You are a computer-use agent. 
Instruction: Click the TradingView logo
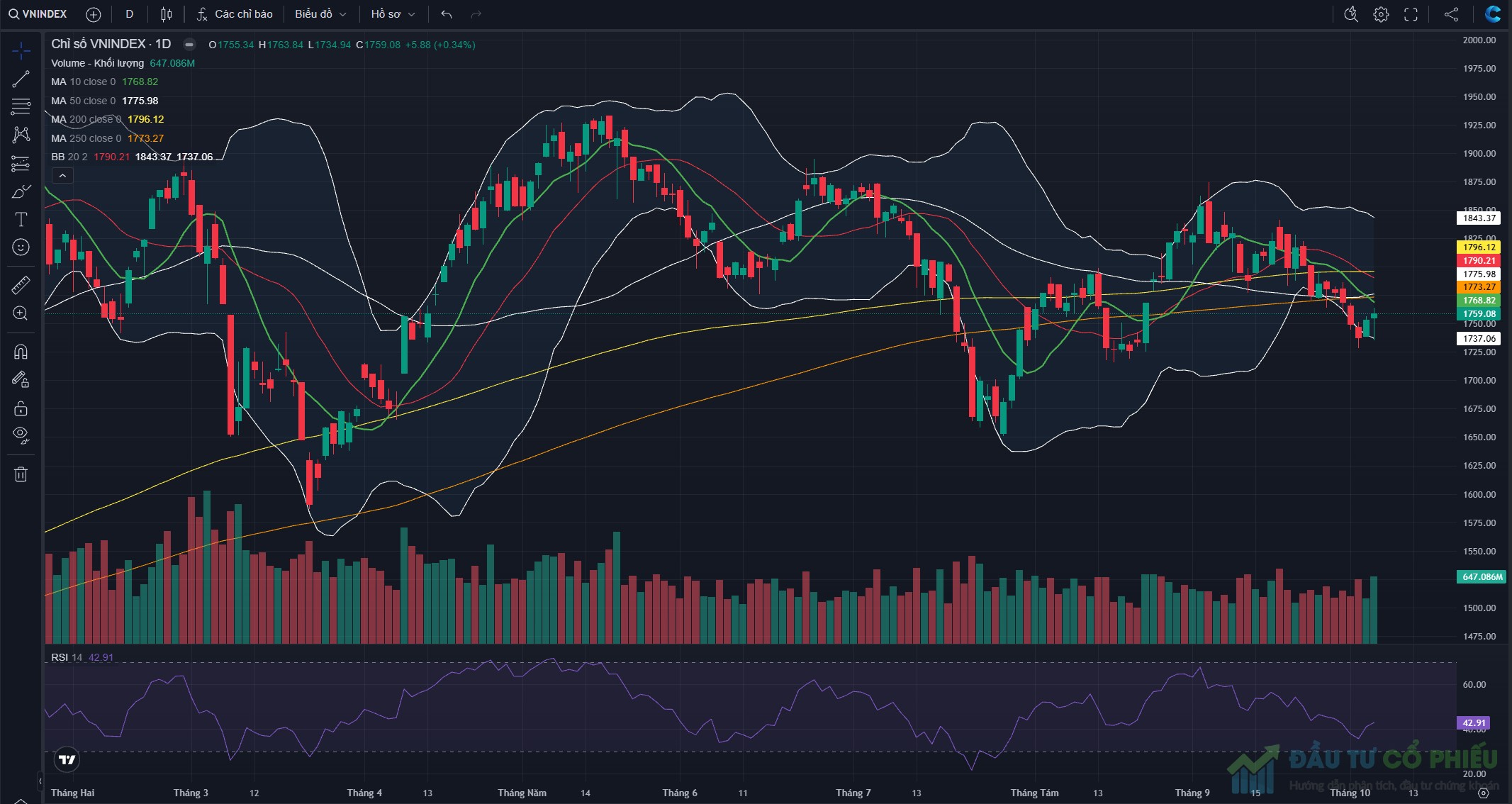click(x=67, y=760)
